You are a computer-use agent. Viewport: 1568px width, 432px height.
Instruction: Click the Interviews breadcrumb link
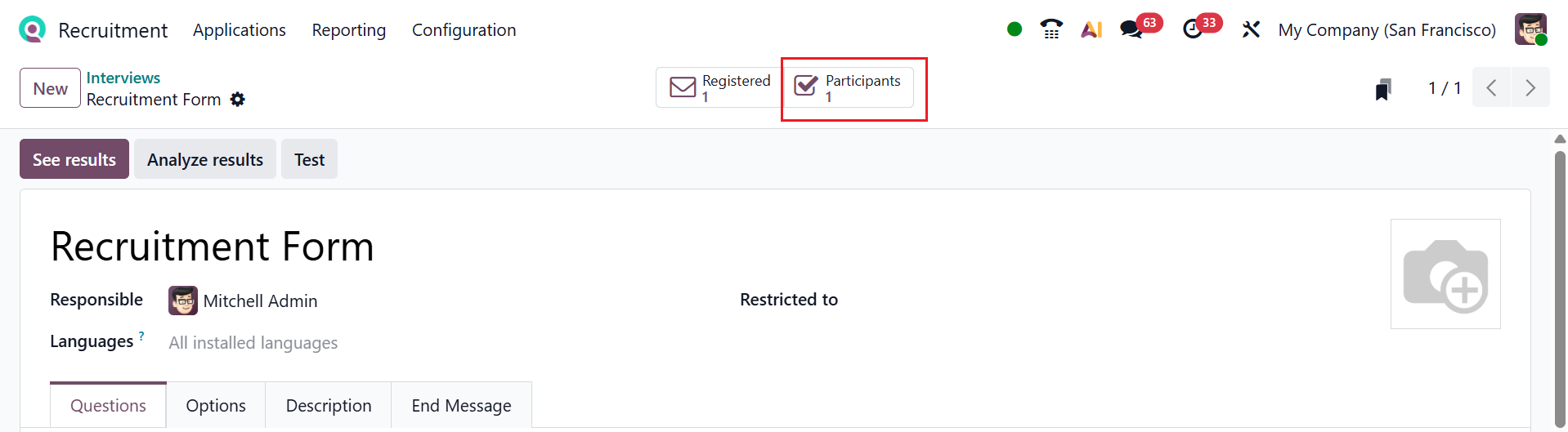123,78
